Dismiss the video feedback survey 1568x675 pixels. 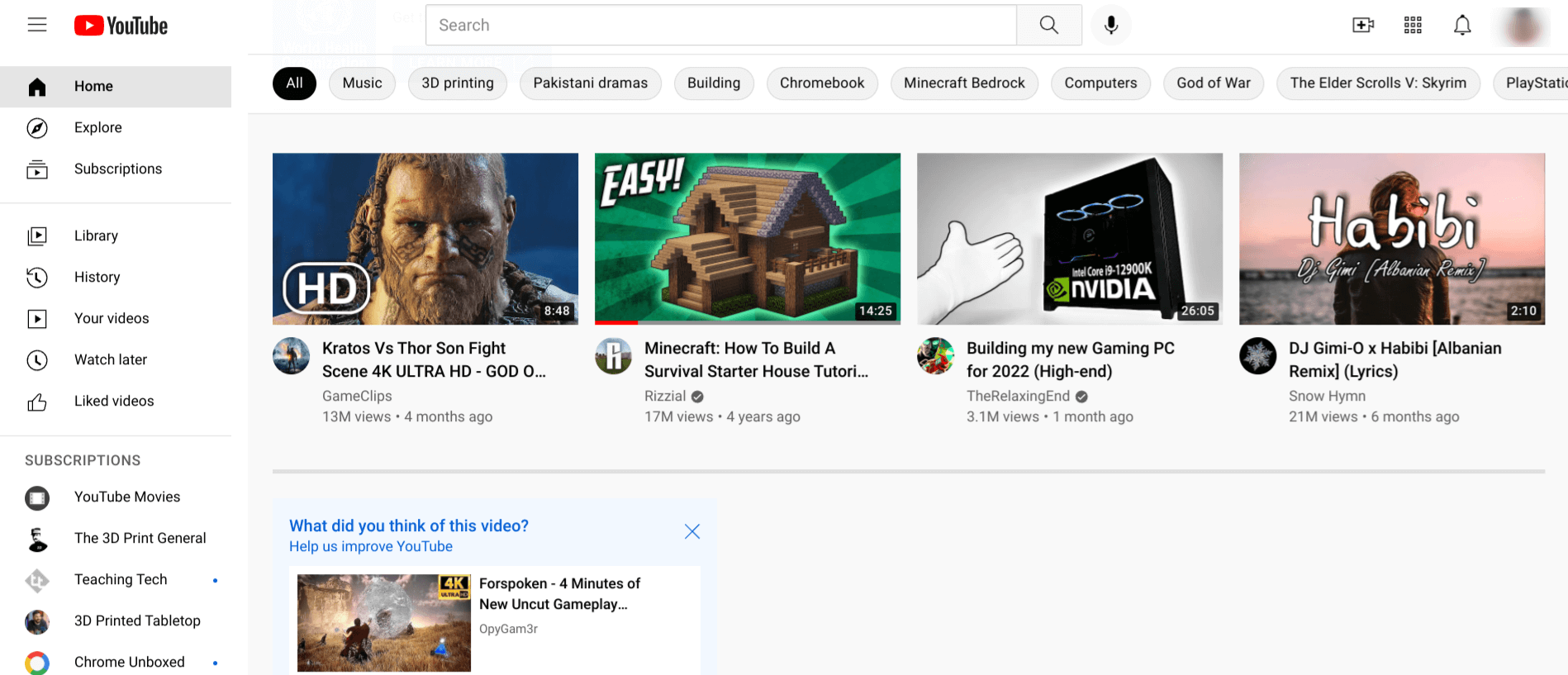(692, 531)
